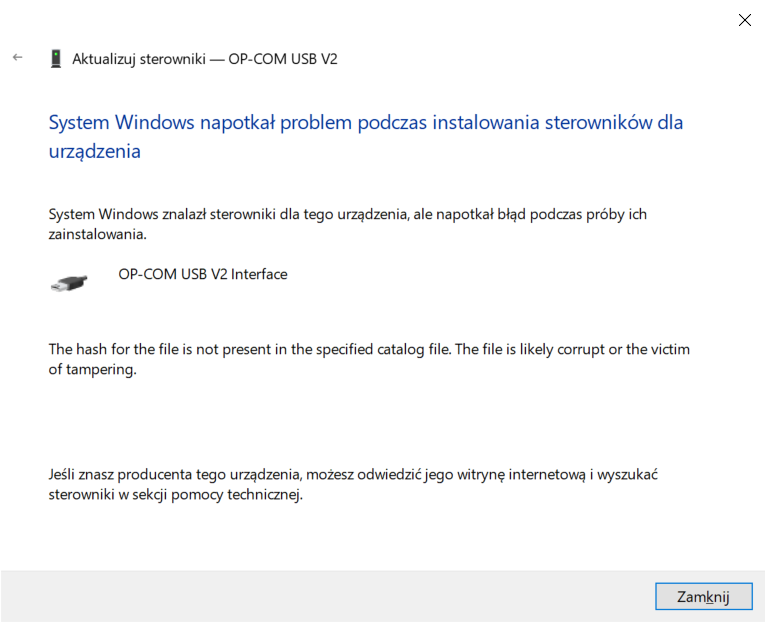Click the word "zainstalowania." in the description
This screenshot has width=765, height=623.
click(x=98, y=234)
